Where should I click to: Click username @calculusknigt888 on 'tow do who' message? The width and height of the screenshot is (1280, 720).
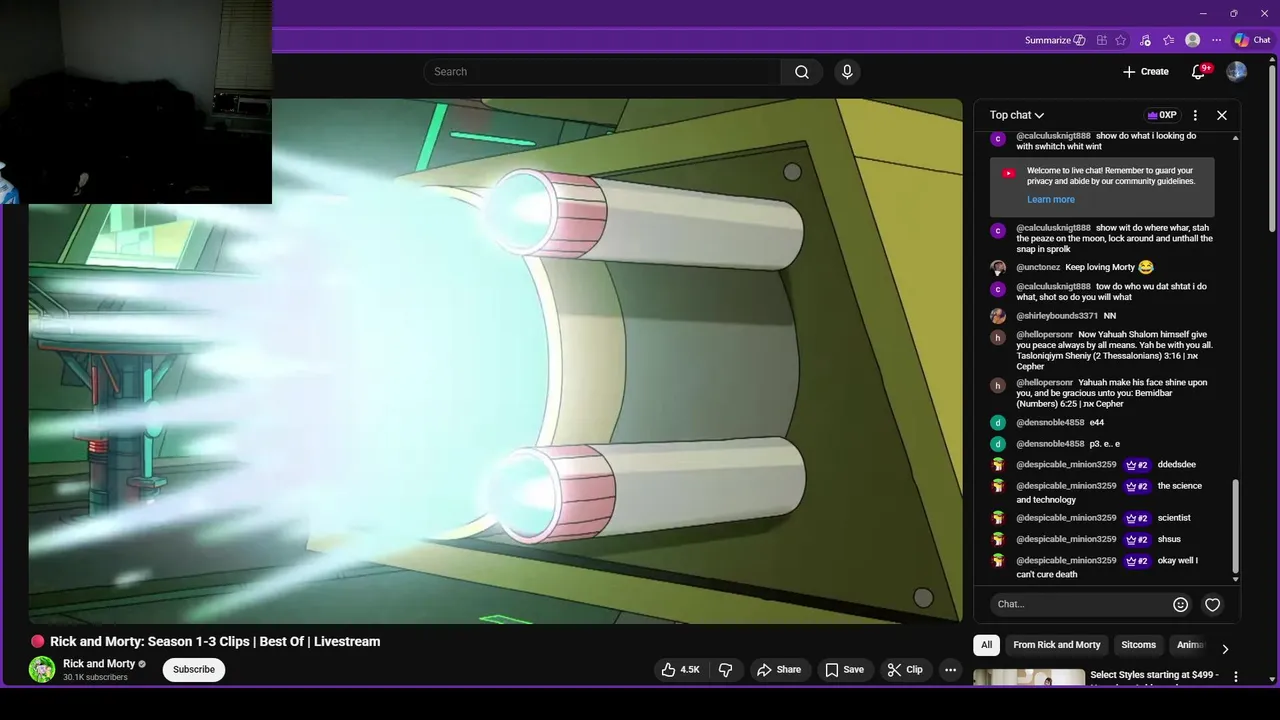point(1054,287)
